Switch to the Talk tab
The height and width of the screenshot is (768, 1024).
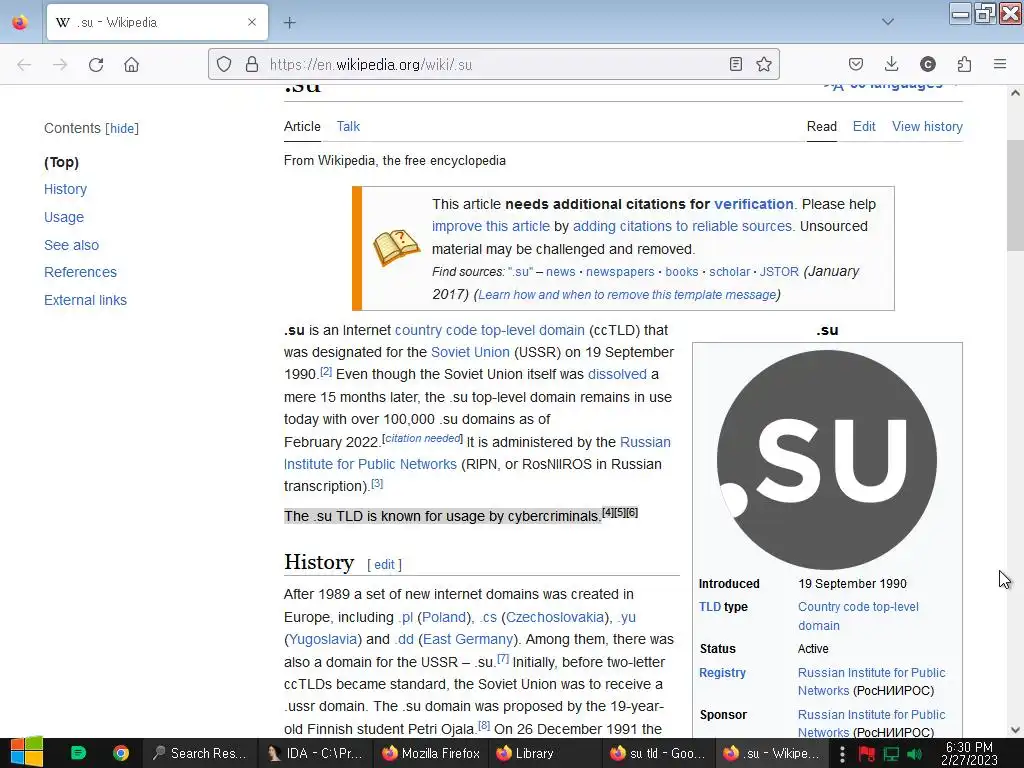(348, 127)
